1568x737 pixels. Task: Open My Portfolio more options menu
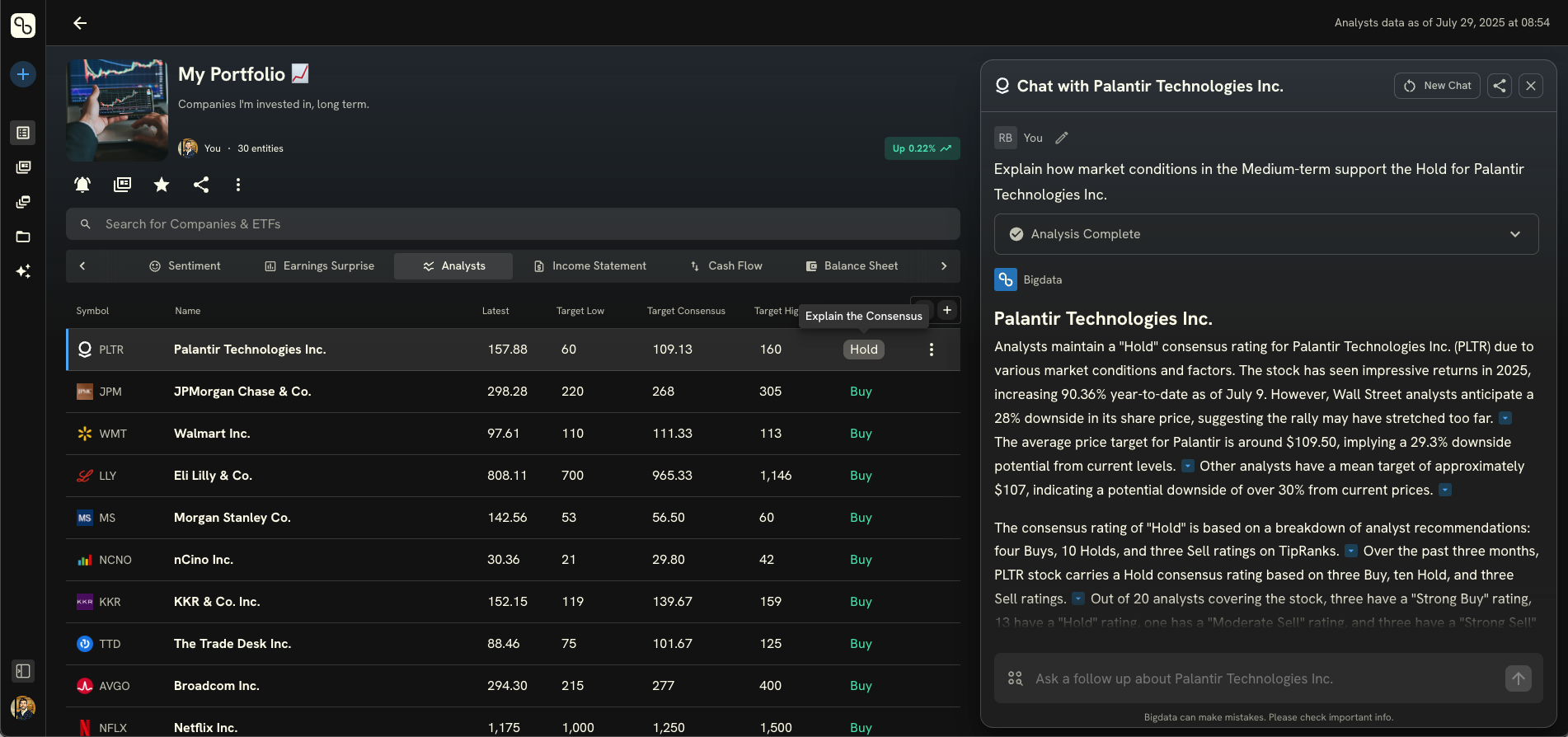click(x=238, y=185)
